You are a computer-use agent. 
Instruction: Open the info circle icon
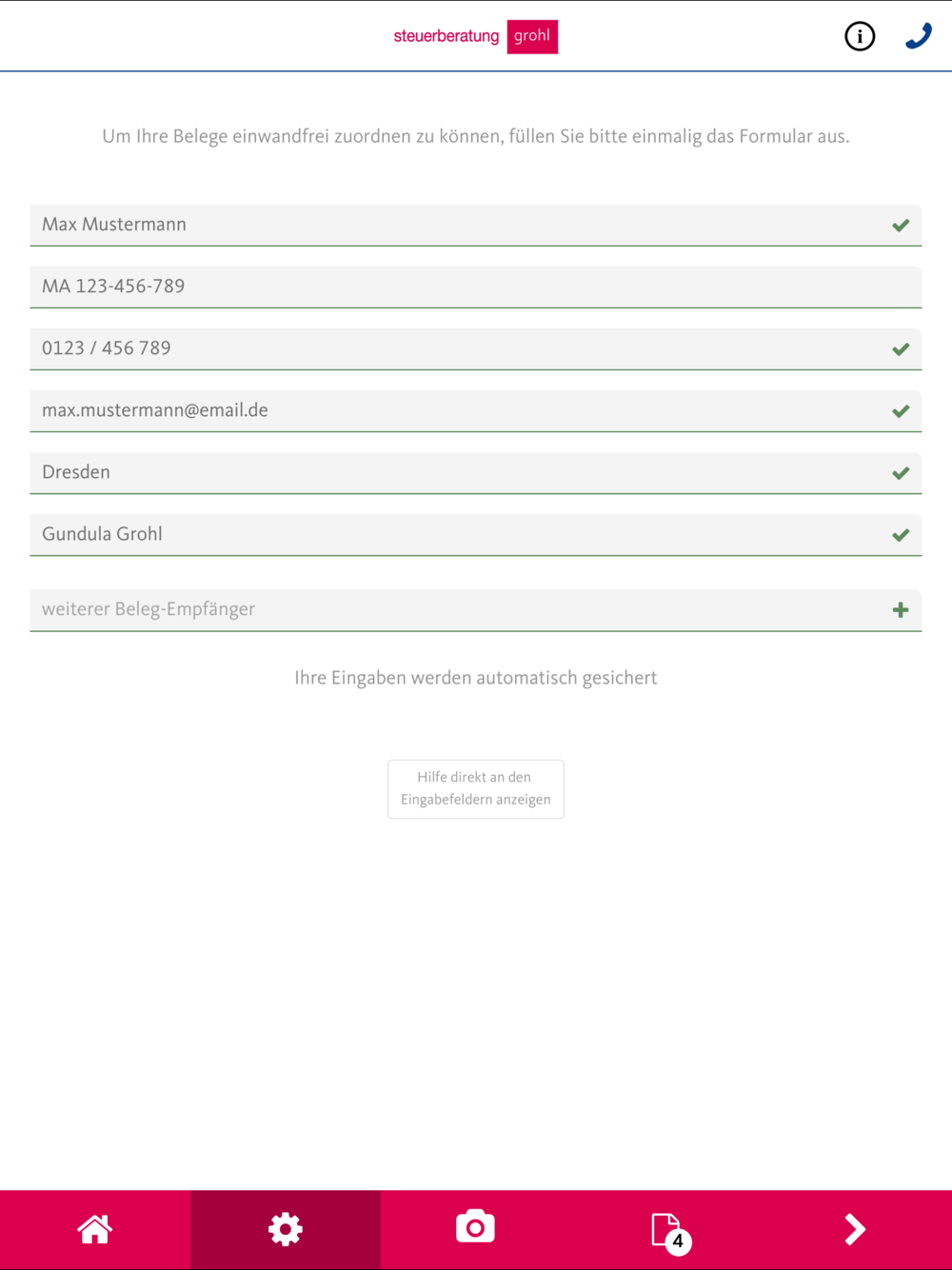coord(860,36)
